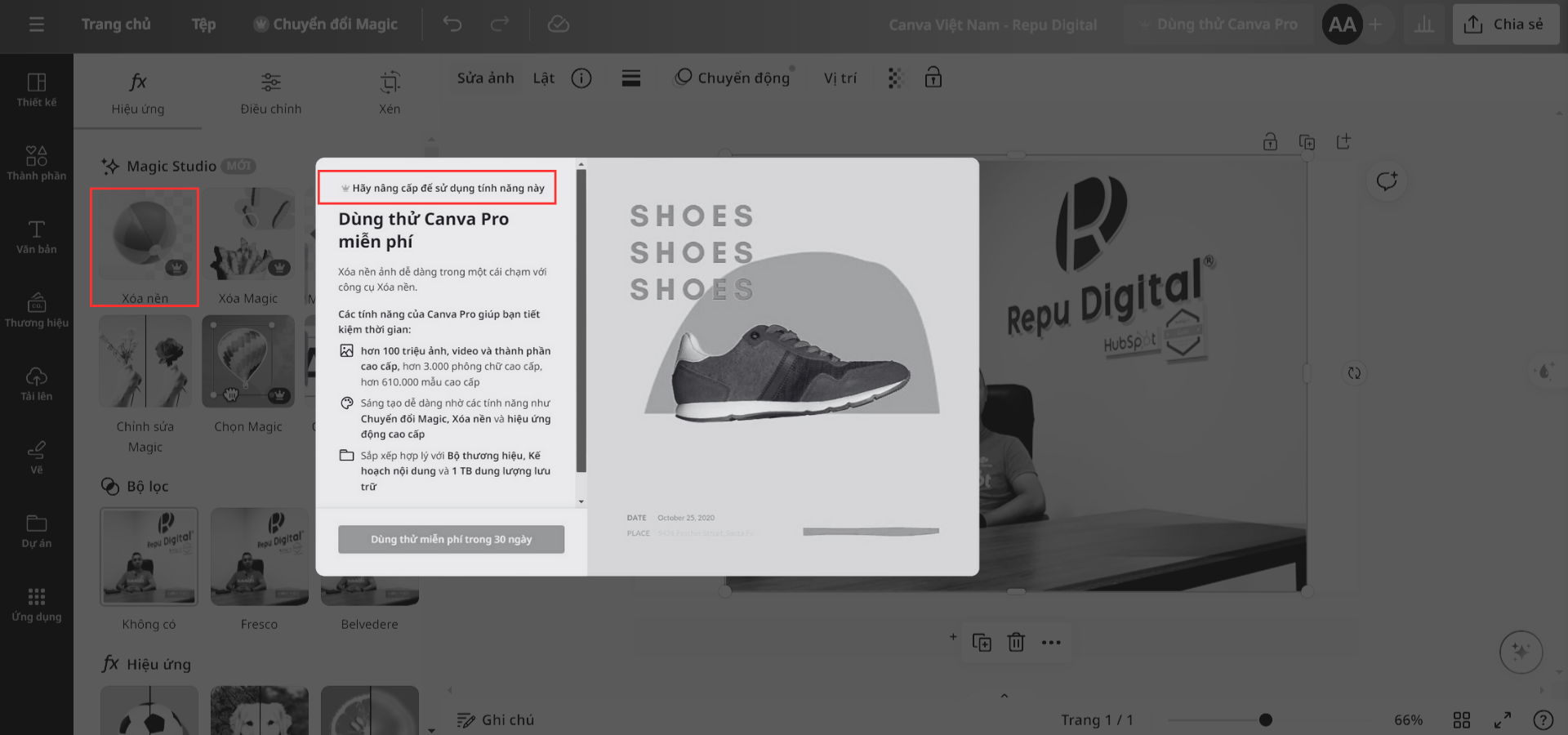The width and height of the screenshot is (1568, 735).
Task: Click the undo arrow icon
Action: coord(452,24)
